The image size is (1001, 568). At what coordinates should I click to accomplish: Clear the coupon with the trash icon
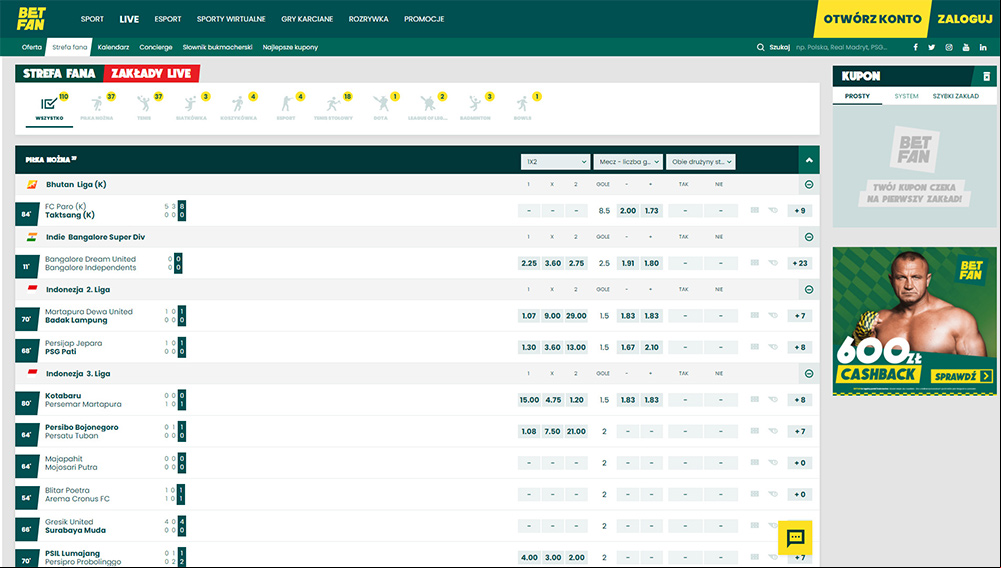[986, 77]
